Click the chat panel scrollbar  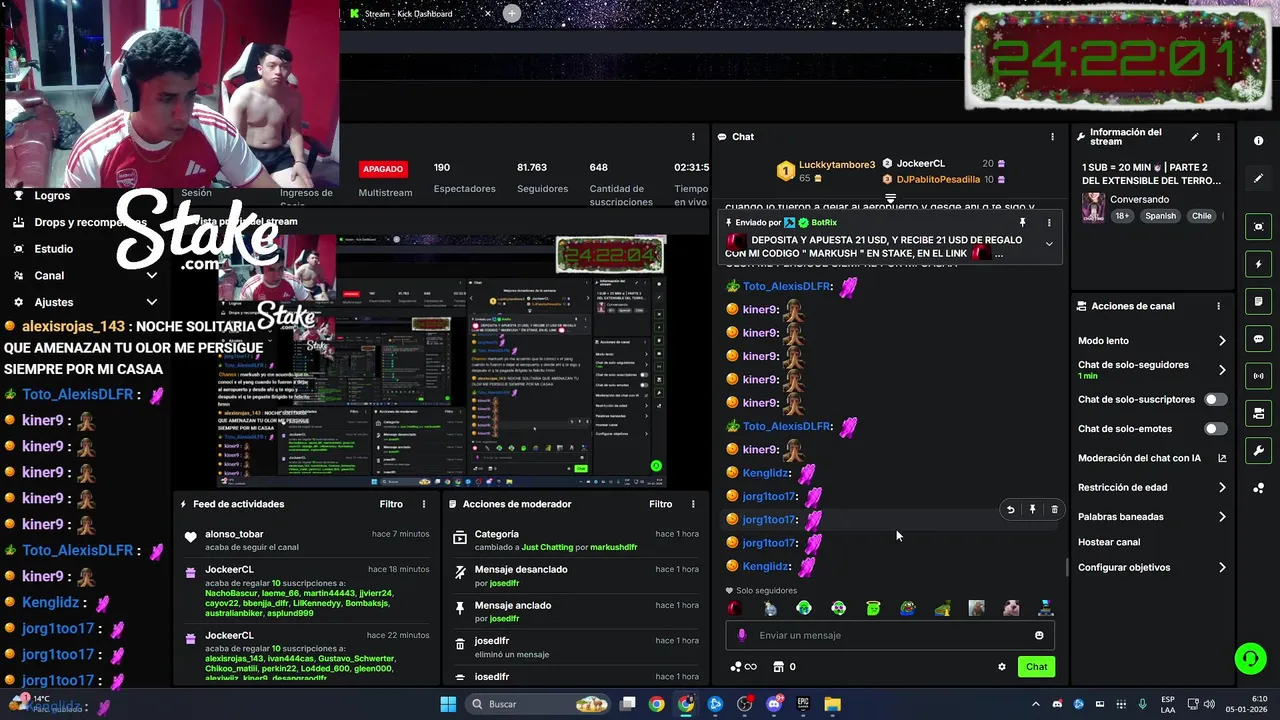[1066, 567]
